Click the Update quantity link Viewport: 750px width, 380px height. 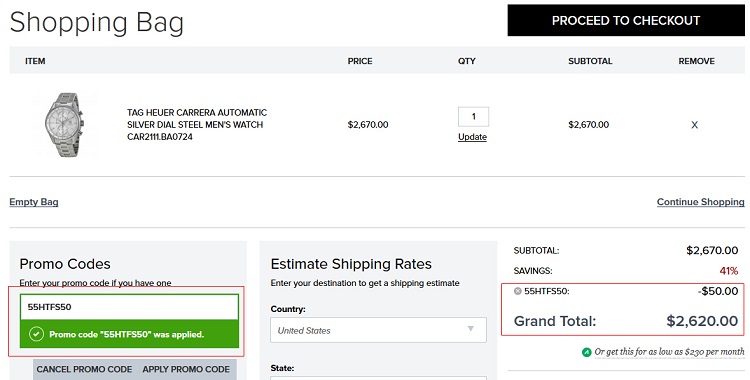click(472, 137)
